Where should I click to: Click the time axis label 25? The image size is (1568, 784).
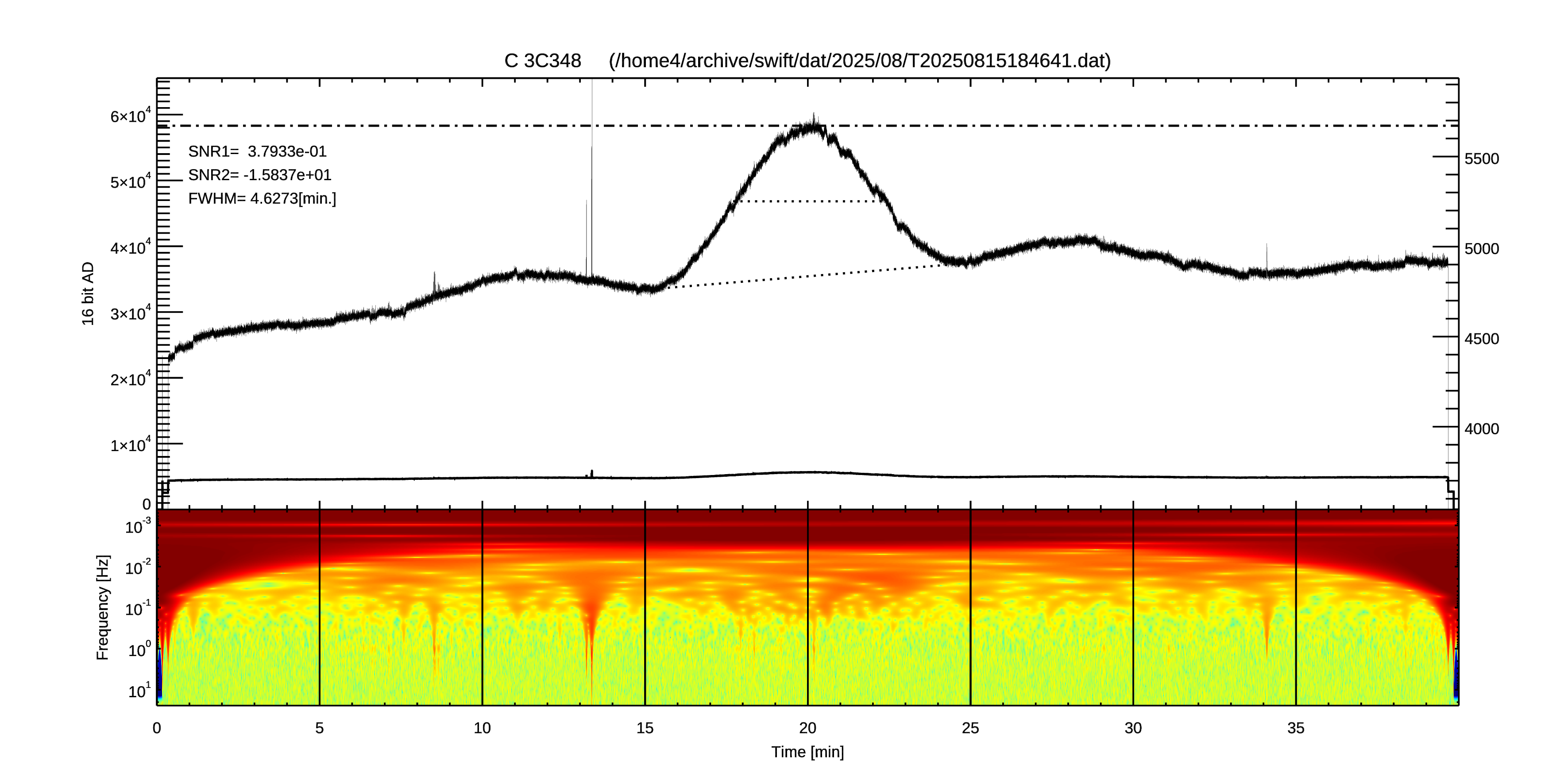(970, 728)
